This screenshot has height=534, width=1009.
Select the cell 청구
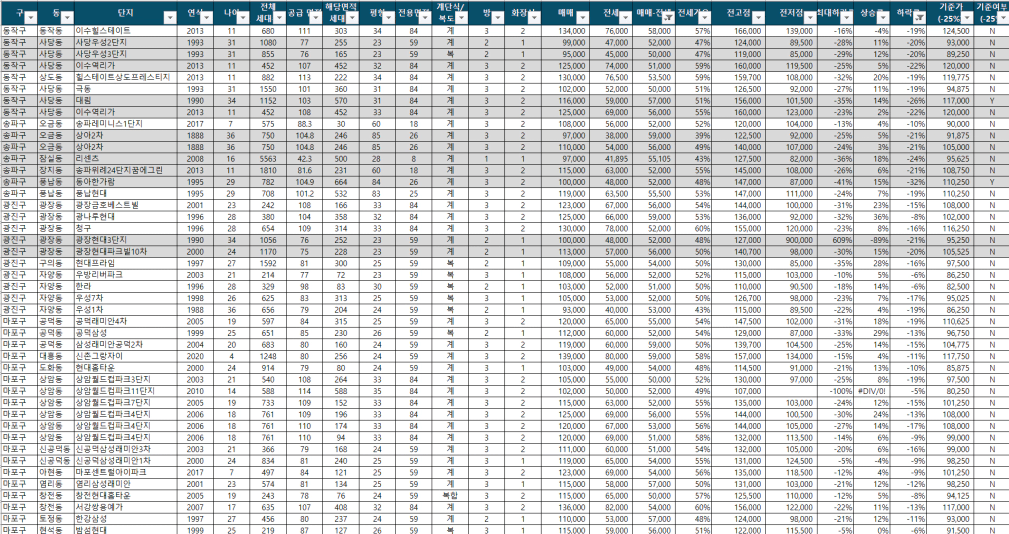tap(125, 228)
